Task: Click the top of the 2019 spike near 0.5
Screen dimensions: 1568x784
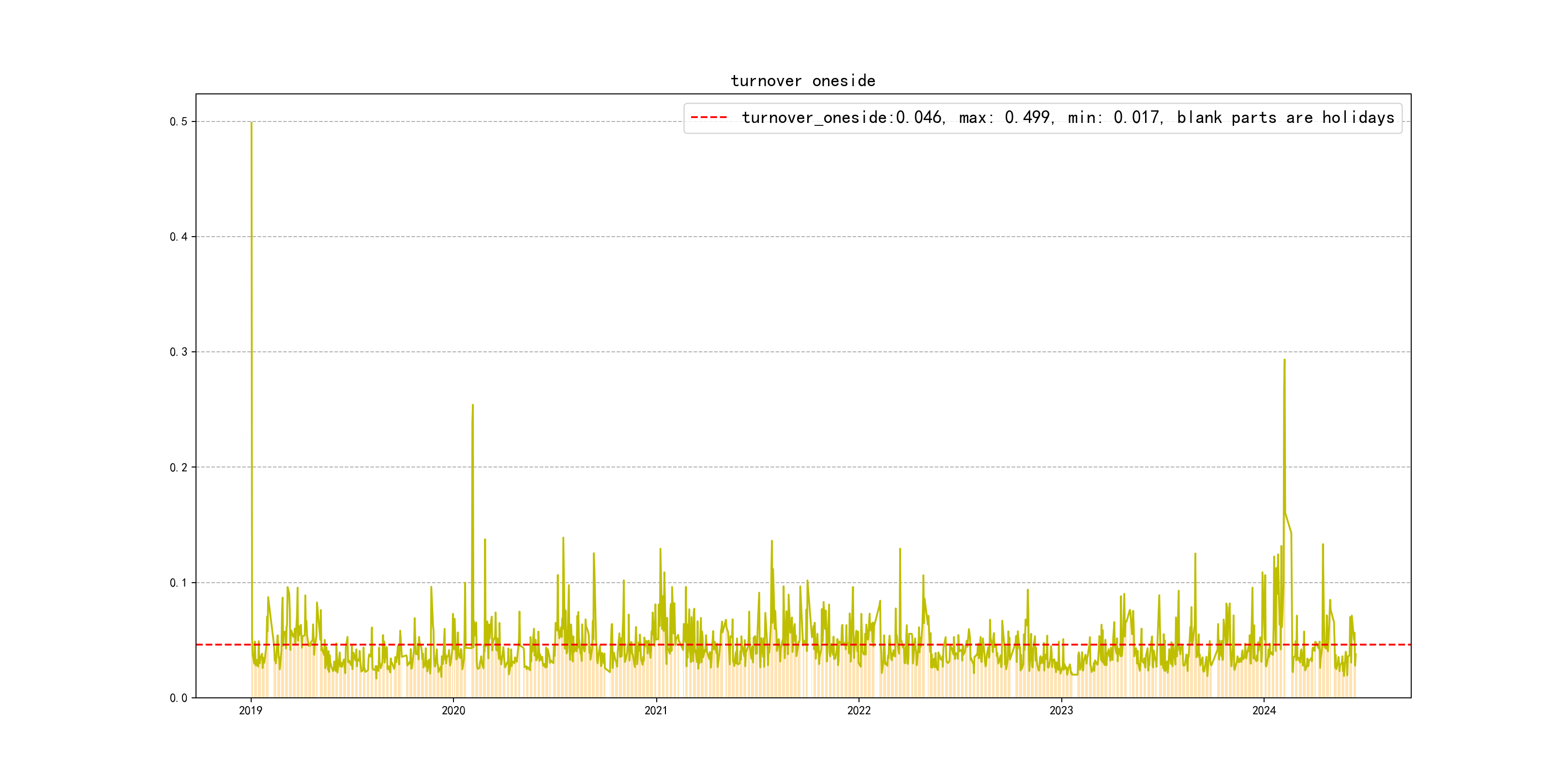Action: (x=251, y=123)
